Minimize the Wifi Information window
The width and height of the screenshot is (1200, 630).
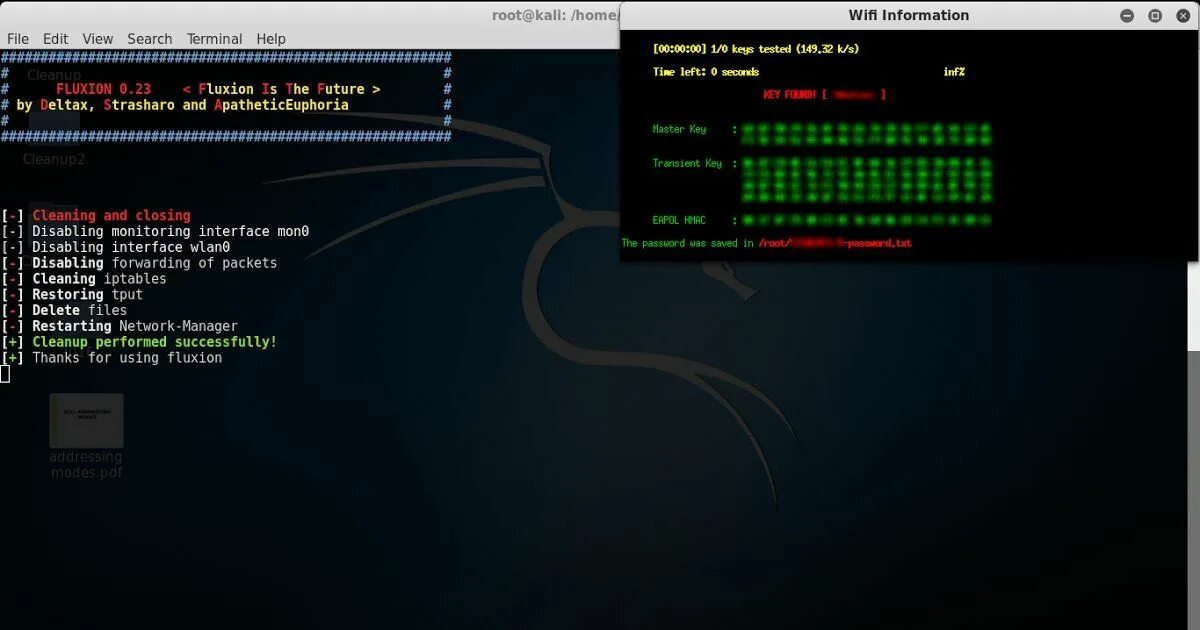[x=1127, y=15]
